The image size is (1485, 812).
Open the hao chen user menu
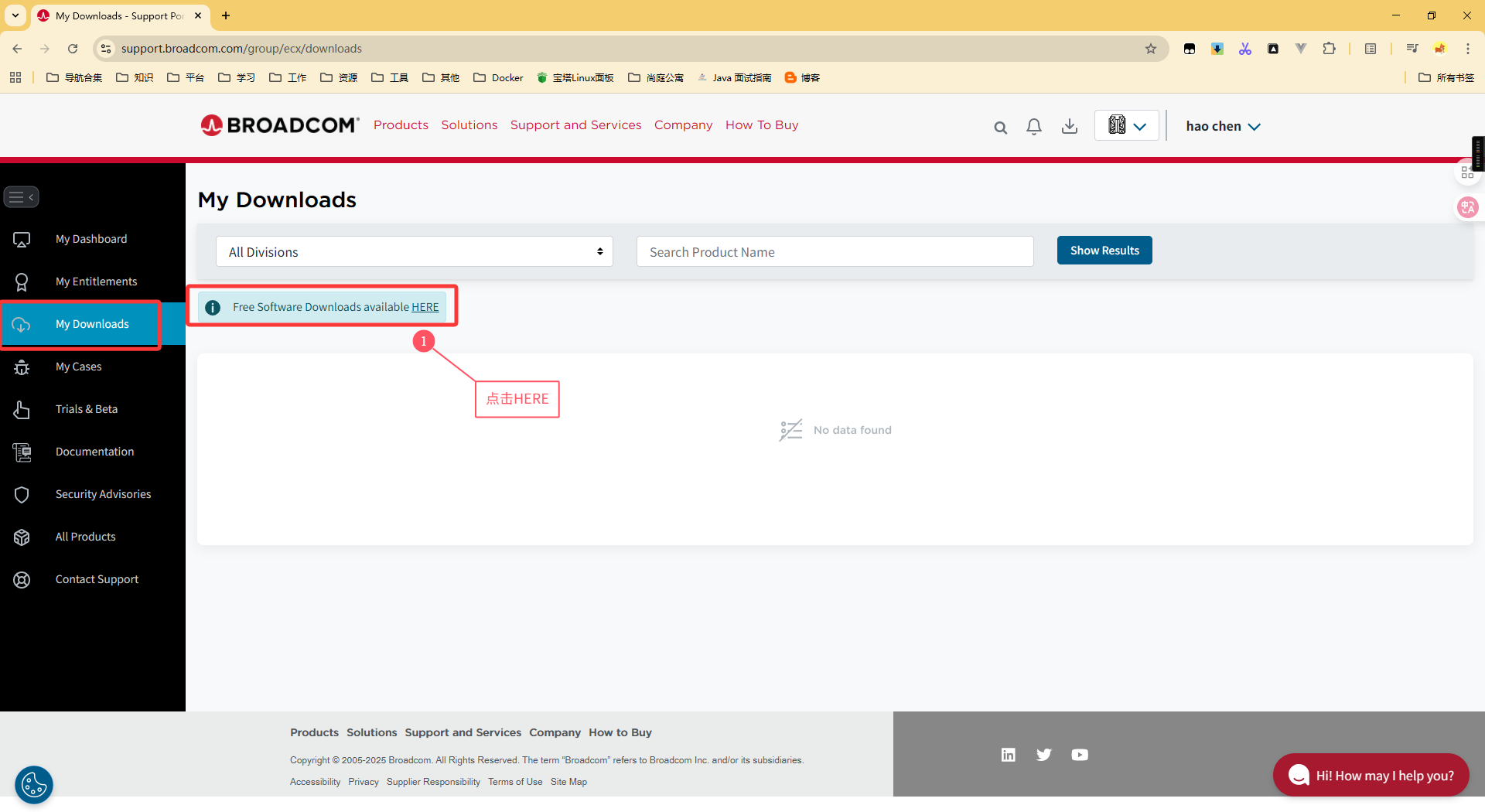[x=1223, y=126]
